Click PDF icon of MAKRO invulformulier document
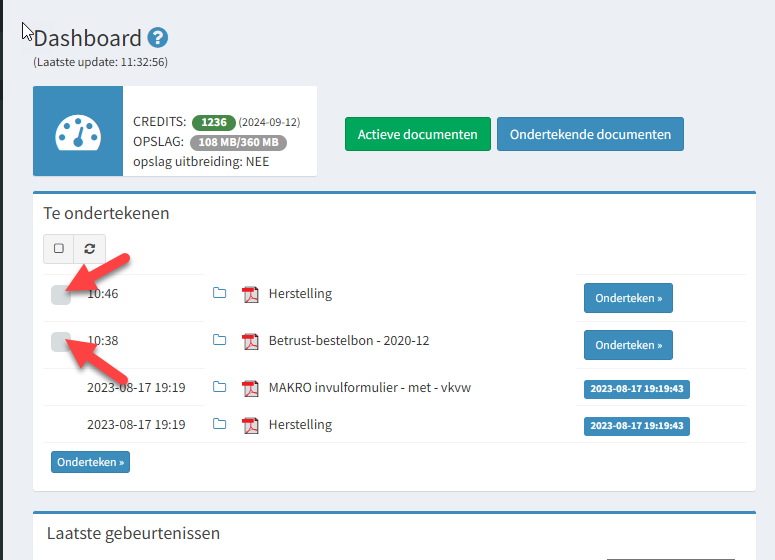The height and width of the screenshot is (560, 775). [x=251, y=388]
